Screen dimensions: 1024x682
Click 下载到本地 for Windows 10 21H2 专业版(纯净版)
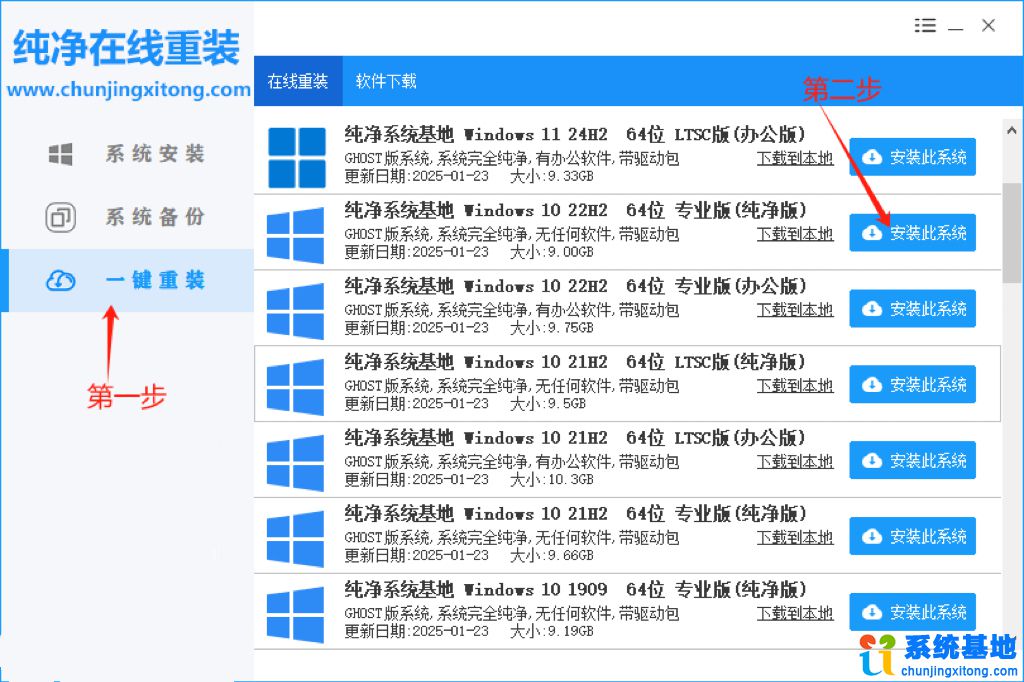click(x=795, y=537)
